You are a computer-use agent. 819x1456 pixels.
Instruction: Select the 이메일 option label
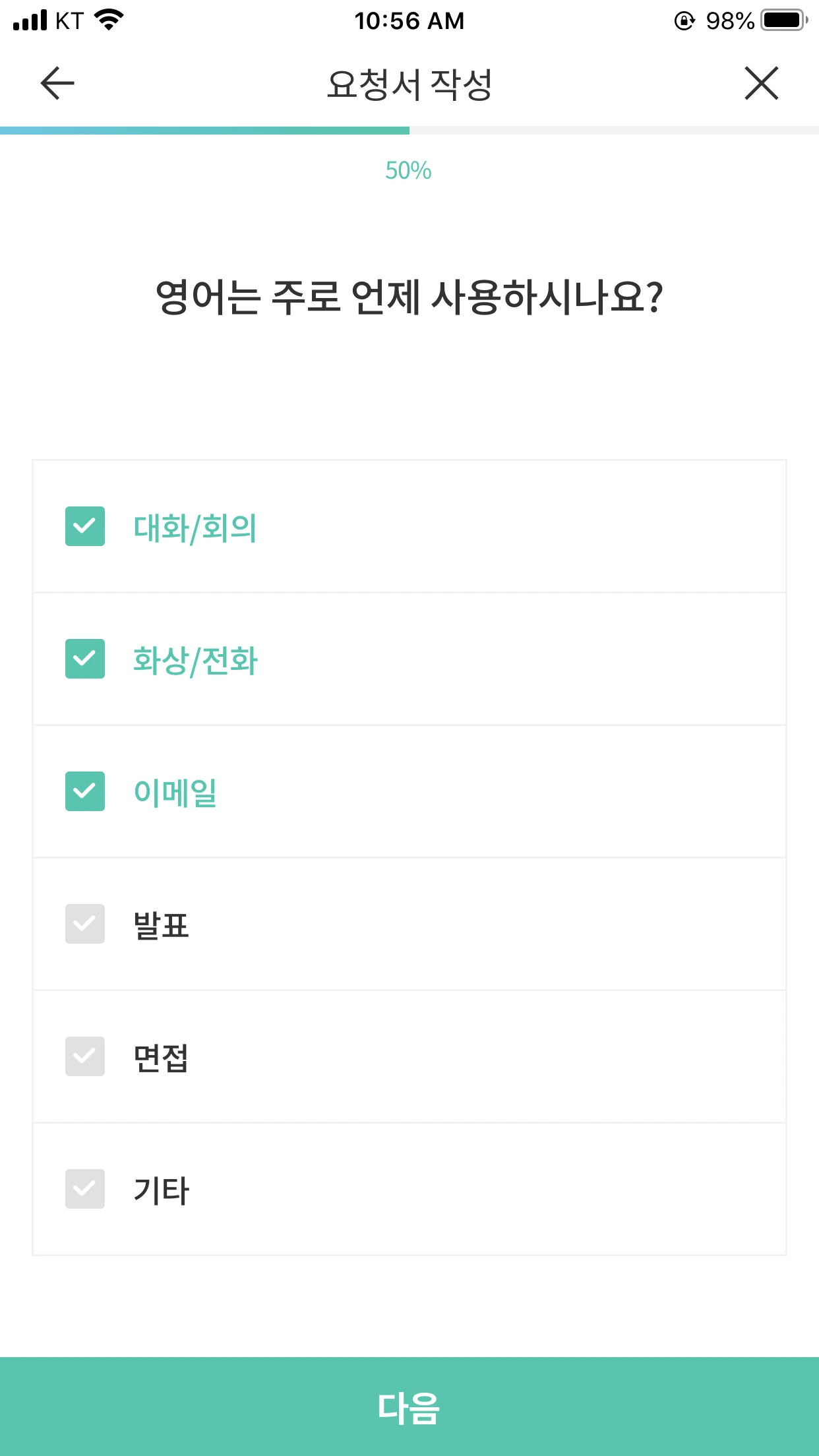point(175,793)
